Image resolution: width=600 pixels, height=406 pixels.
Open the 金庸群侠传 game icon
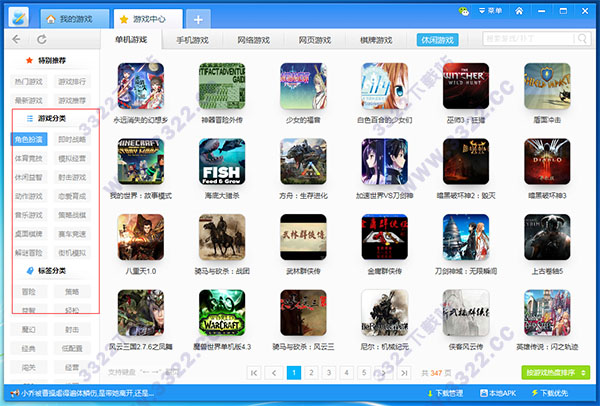[x=385, y=237]
